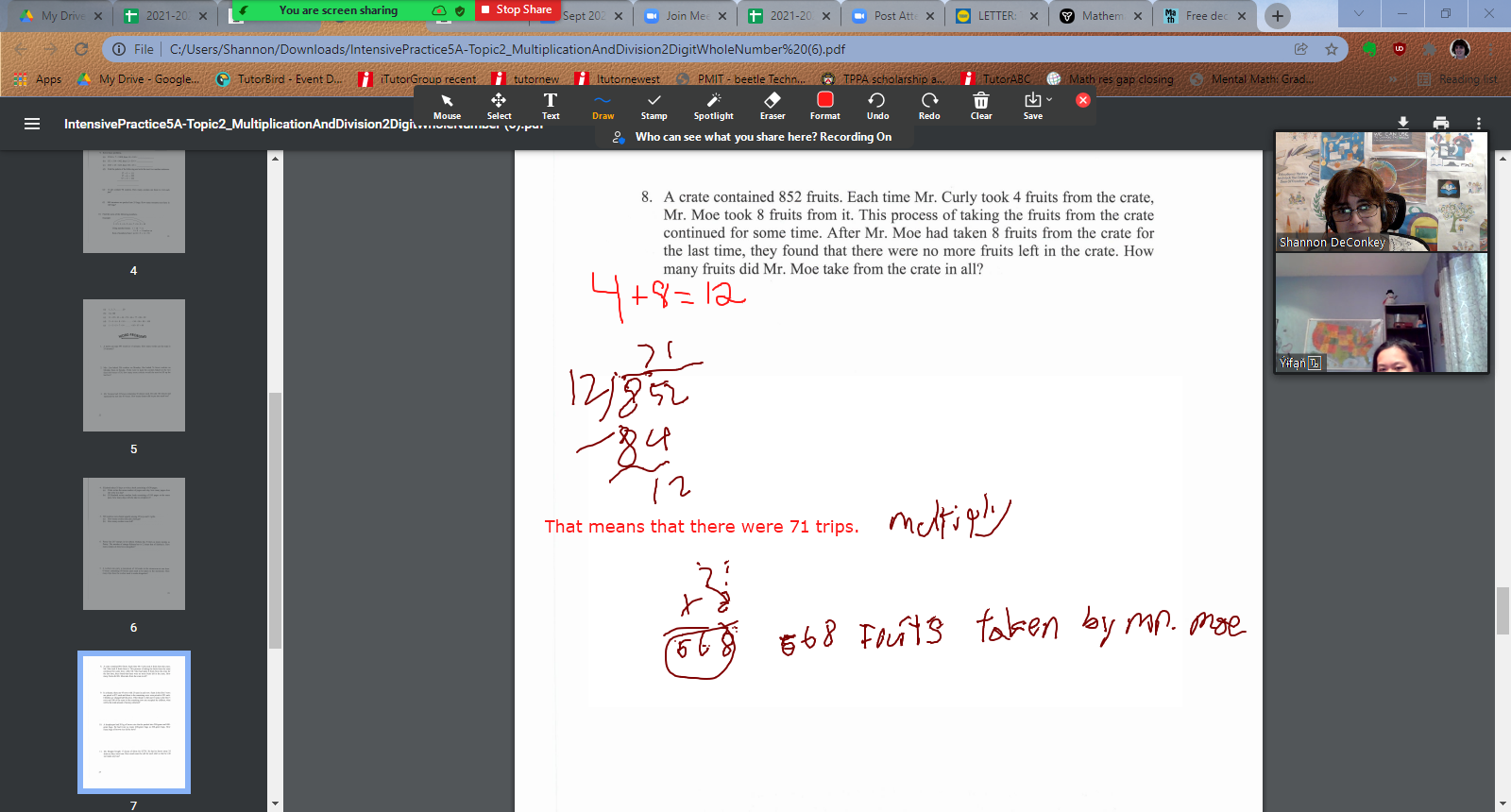The width and height of the screenshot is (1511, 812).
Task: Select Yifan's video tile
Action: click(1382, 313)
